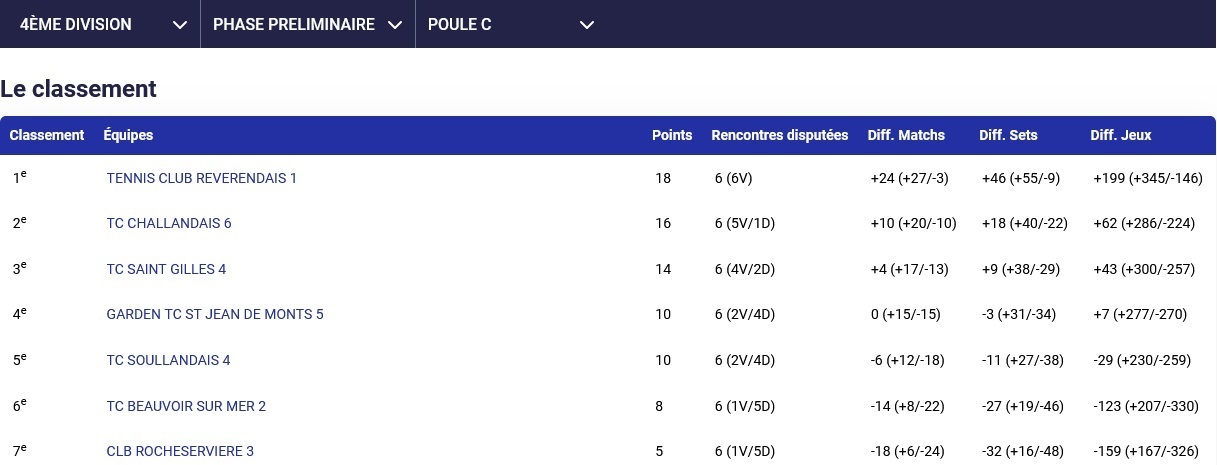This screenshot has width=1217, height=465.
Task: Click the TC SOULLANDAIS 4 team link
Action: tap(168, 360)
